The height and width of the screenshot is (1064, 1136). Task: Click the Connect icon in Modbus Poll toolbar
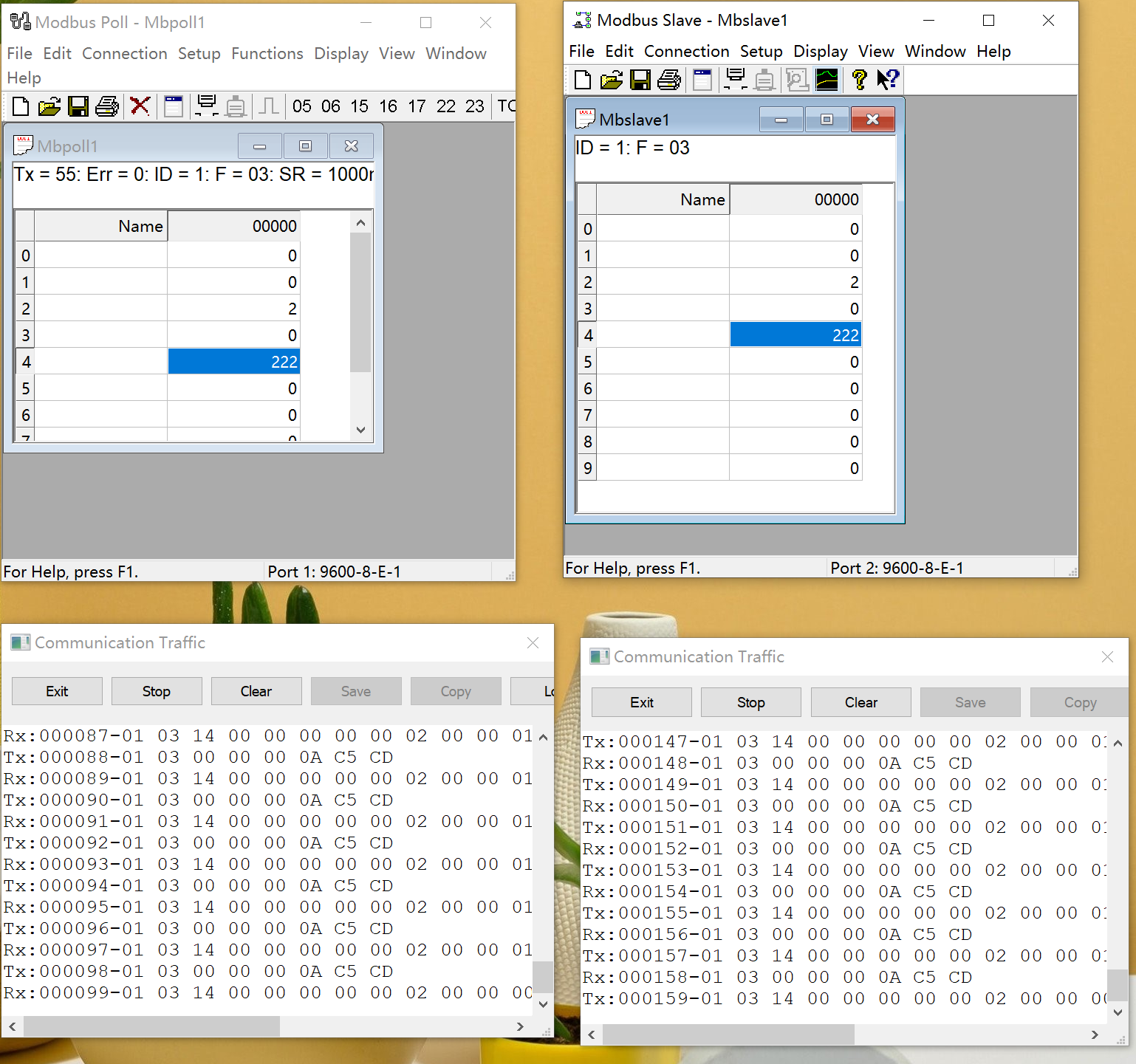(x=207, y=106)
